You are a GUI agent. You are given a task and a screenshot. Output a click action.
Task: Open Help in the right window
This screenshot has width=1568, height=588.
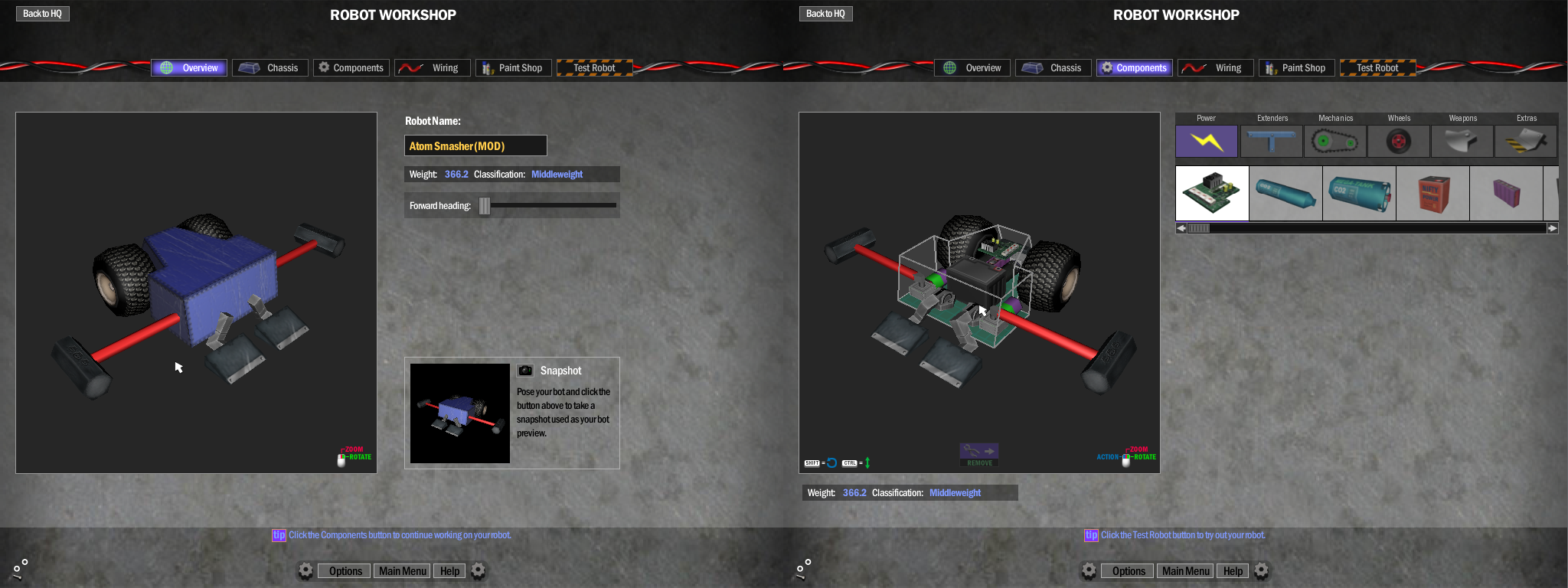[1233, 571]
